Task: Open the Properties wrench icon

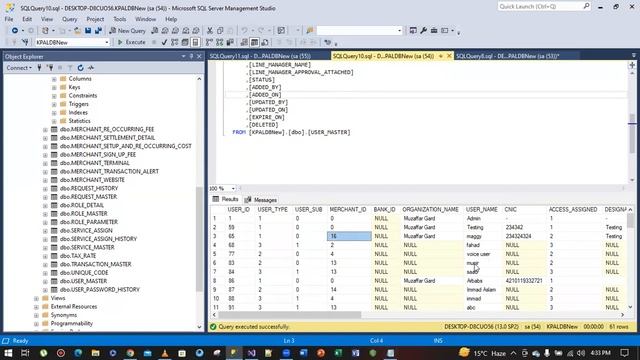Action: click(x=423, y=31)
